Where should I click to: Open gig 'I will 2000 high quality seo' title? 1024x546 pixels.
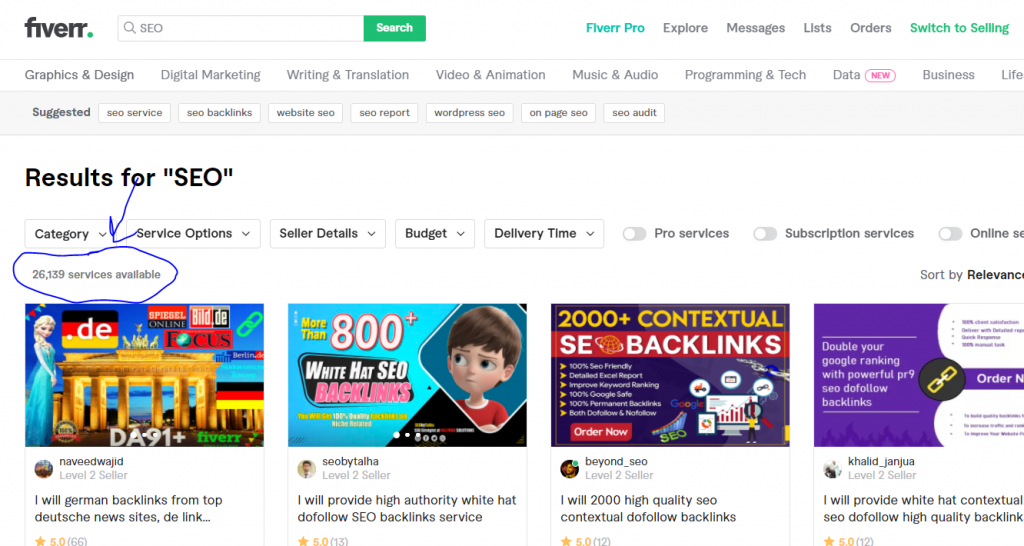tap(648, 508)
